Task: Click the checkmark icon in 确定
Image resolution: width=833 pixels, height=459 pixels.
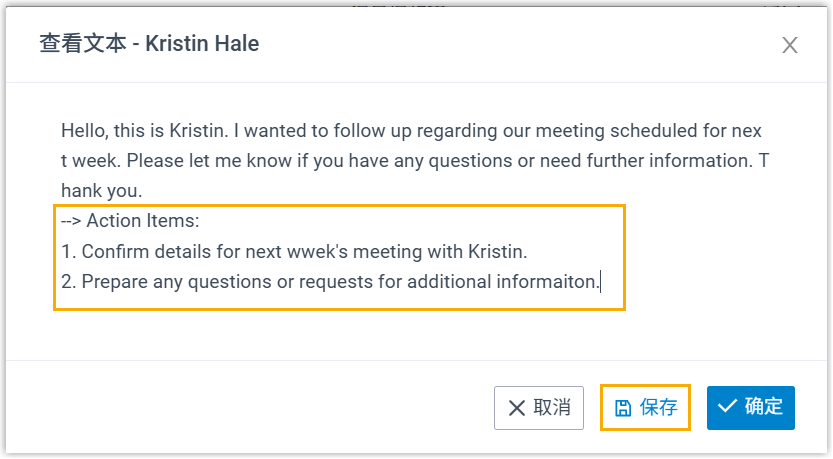Action: tap(727, 406)
